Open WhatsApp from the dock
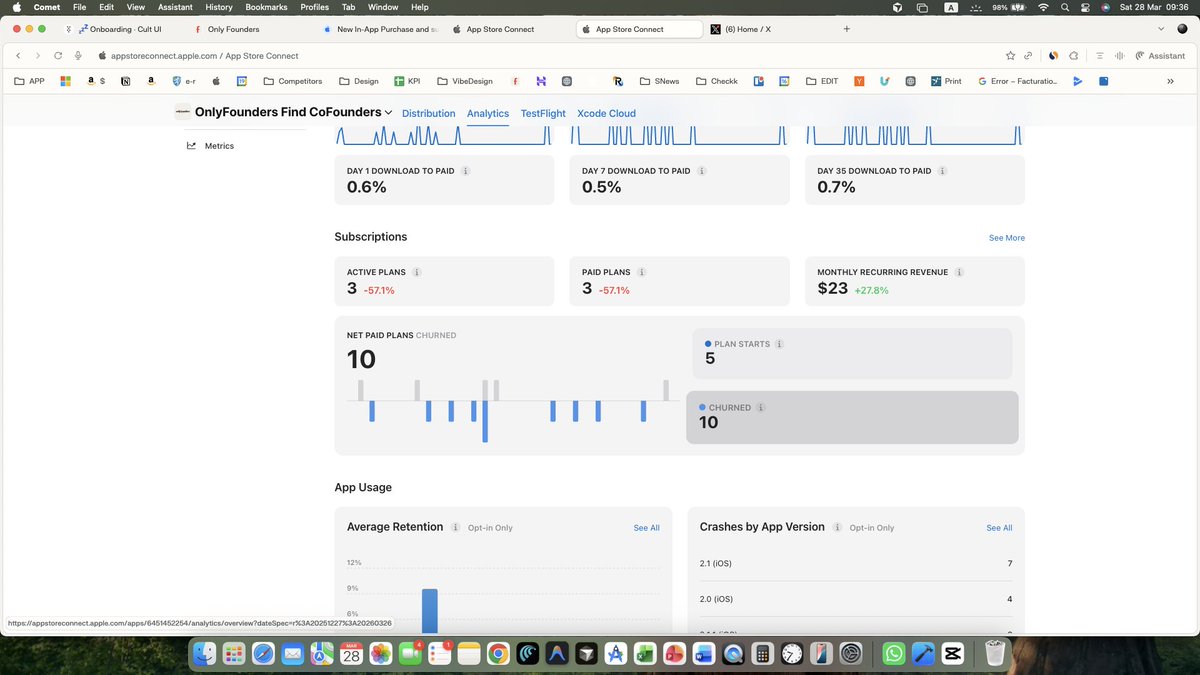 [895, 654]
